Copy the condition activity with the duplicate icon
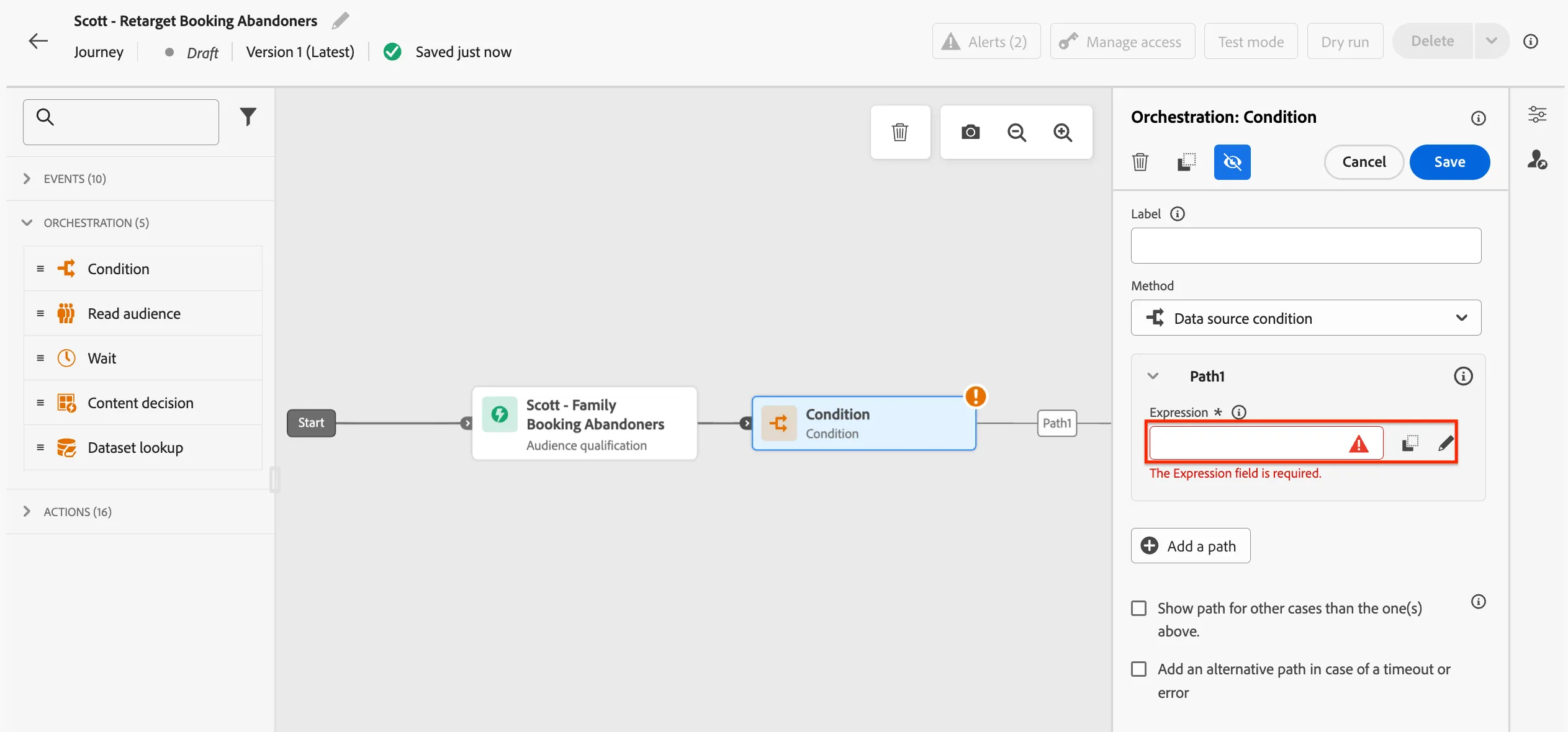1568x732 pixels. (x=1186, y=162)
